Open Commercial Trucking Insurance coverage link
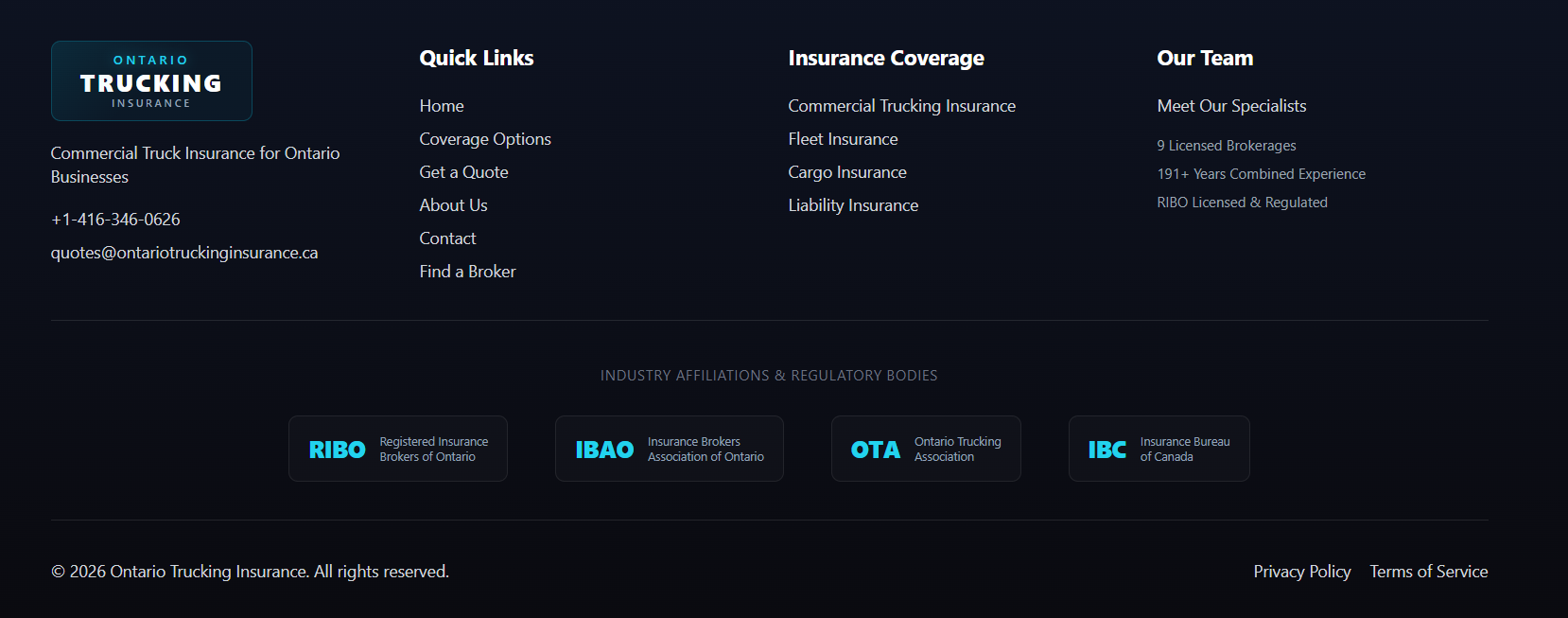This screenshot has width=1568, height=618. pyautogui.click(x=901, y=106)
